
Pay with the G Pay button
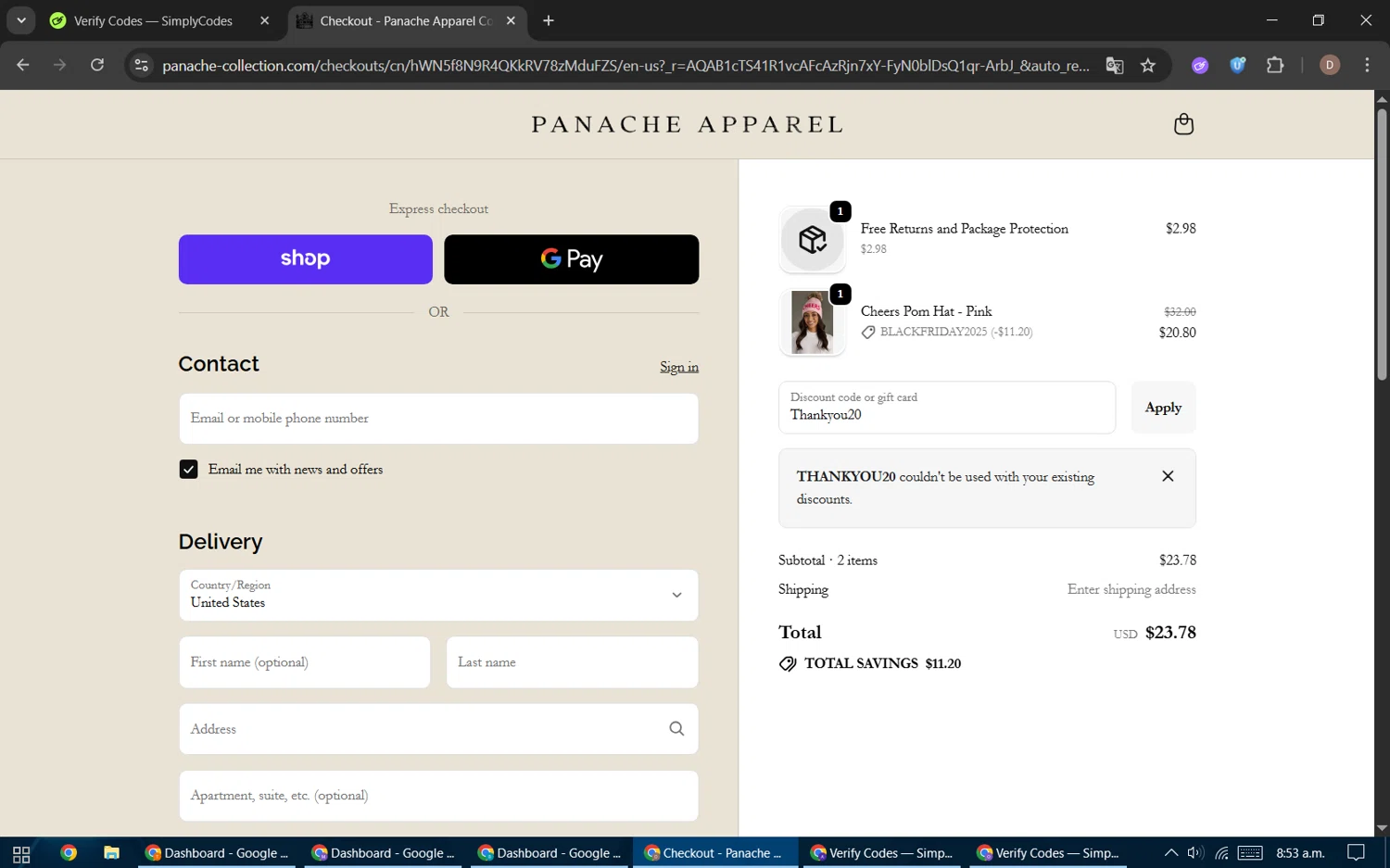(571, 259)
